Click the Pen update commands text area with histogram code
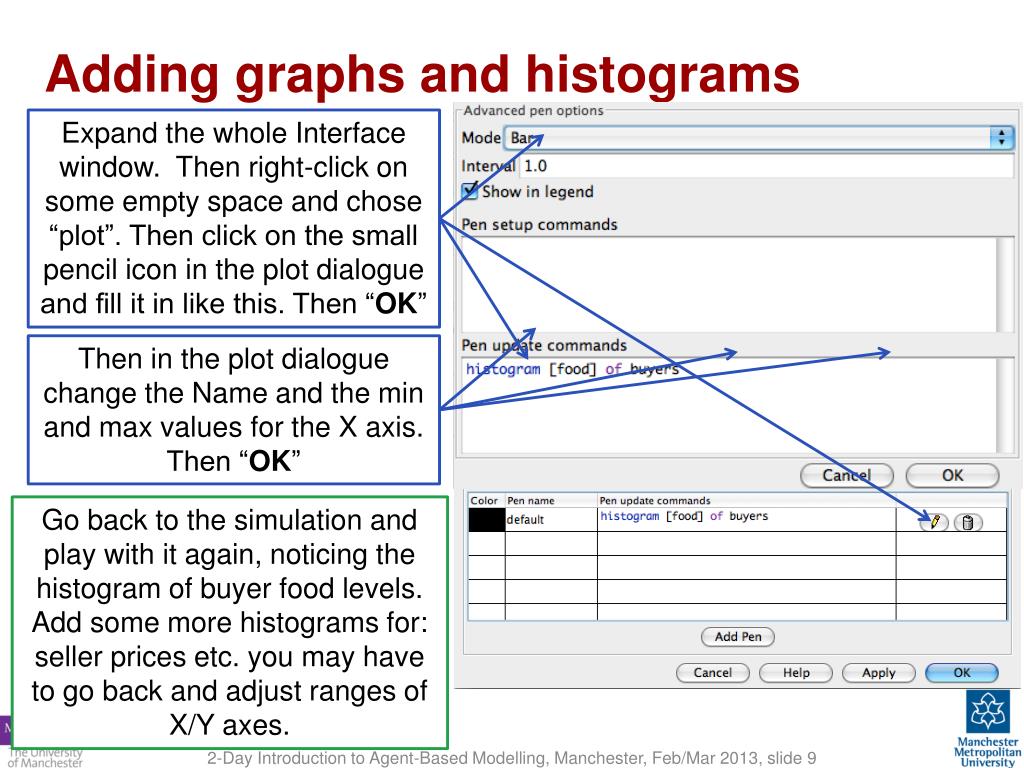1024x768 pixels. (x=729, y=405)
